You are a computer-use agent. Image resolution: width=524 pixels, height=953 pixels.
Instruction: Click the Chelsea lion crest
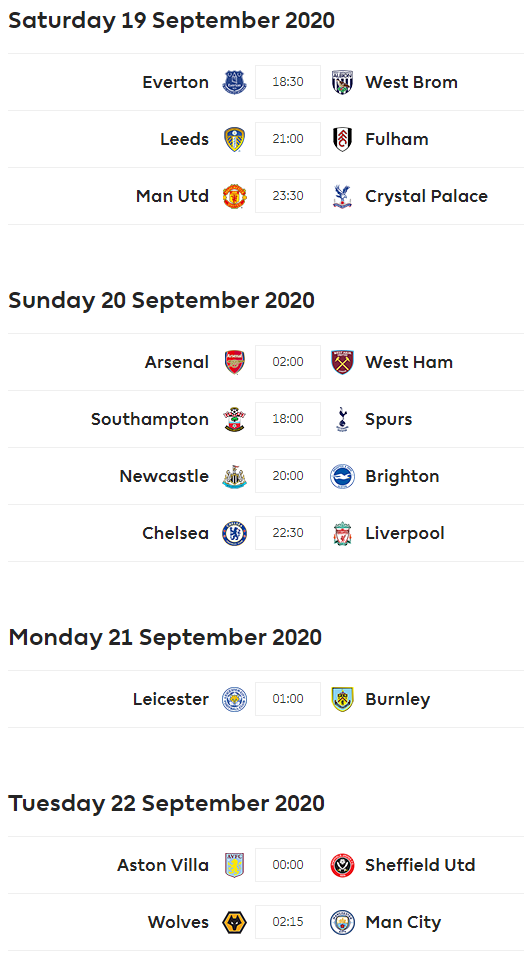[x=234, y=534]
